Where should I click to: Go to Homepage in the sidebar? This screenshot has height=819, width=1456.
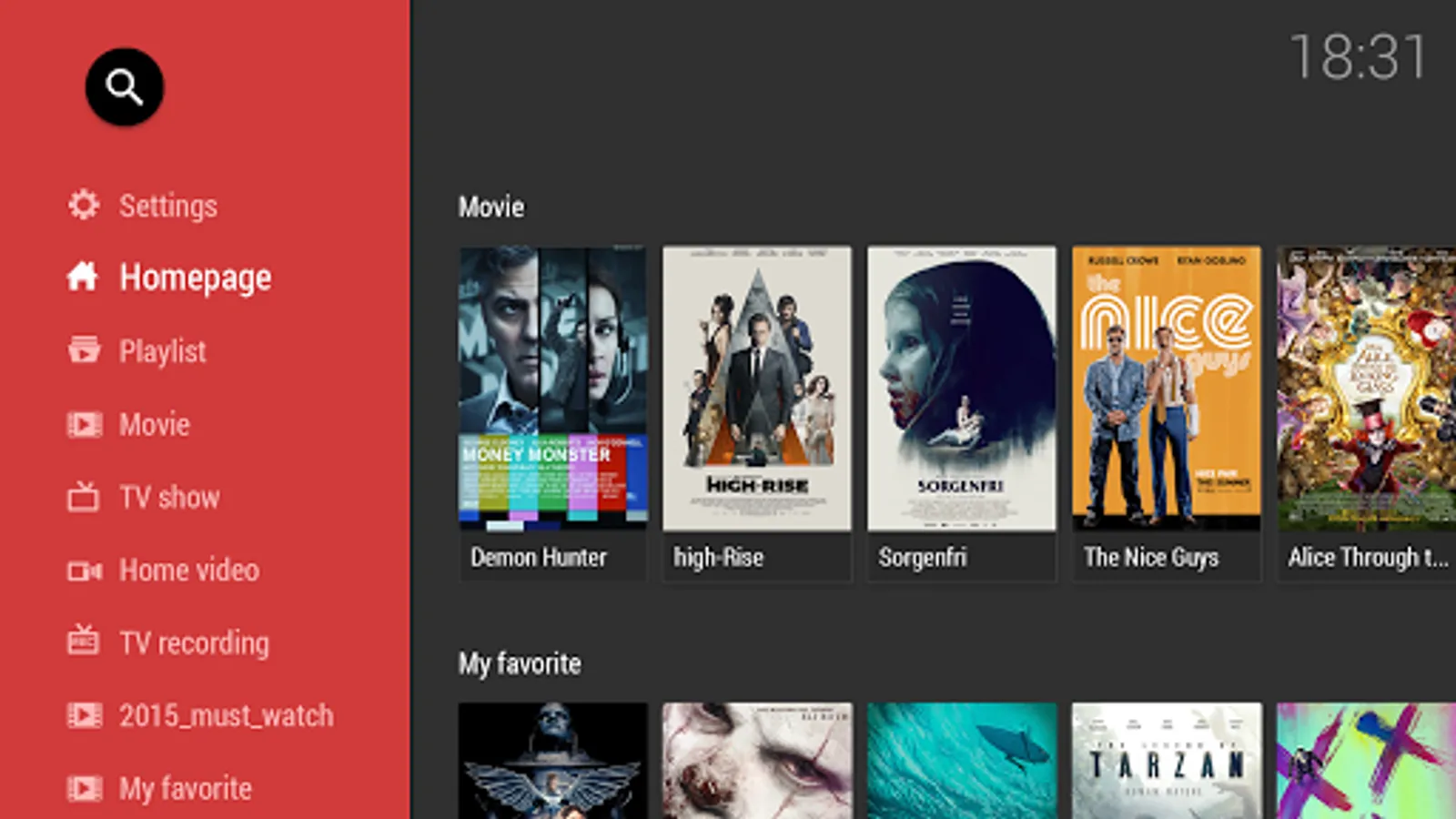tap(196, 278)
